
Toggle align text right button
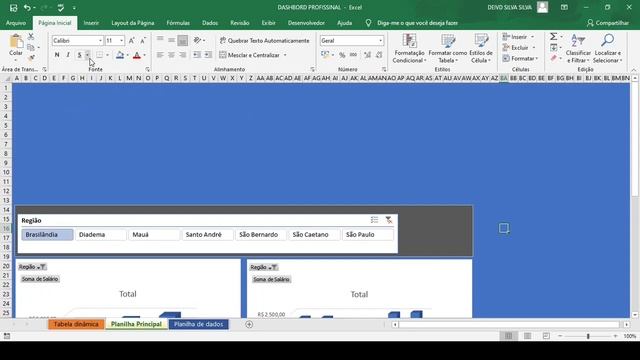point(182,55)
